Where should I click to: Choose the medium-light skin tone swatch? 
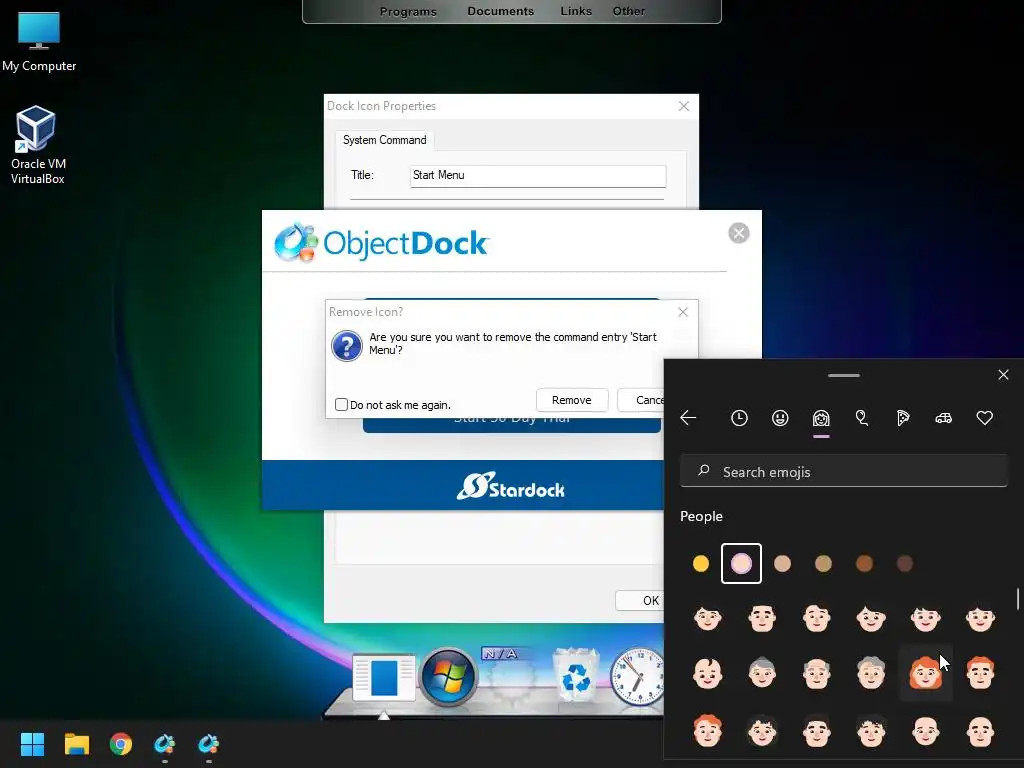[782, 564]
